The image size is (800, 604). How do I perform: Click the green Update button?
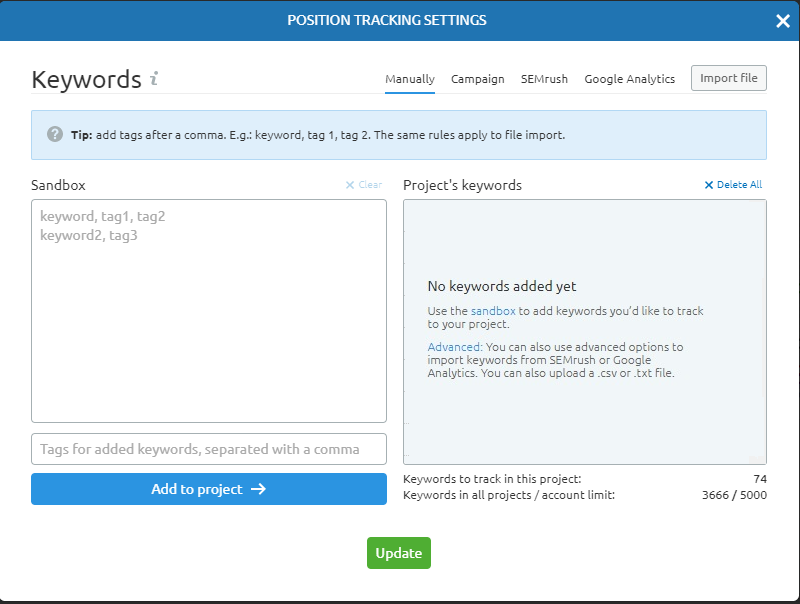coord(399,553)
